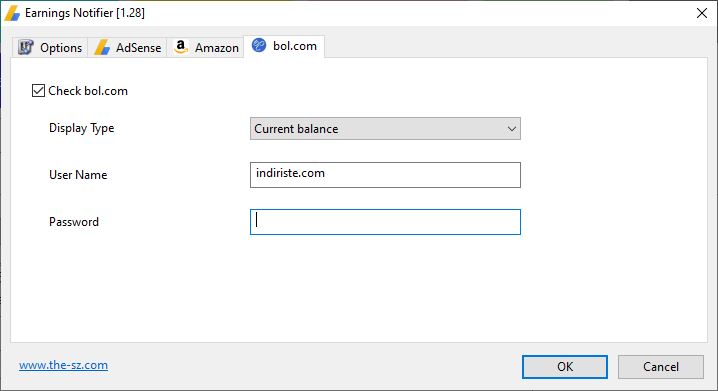Click the Display Type dropdown arrow

(x=511, y=129)
